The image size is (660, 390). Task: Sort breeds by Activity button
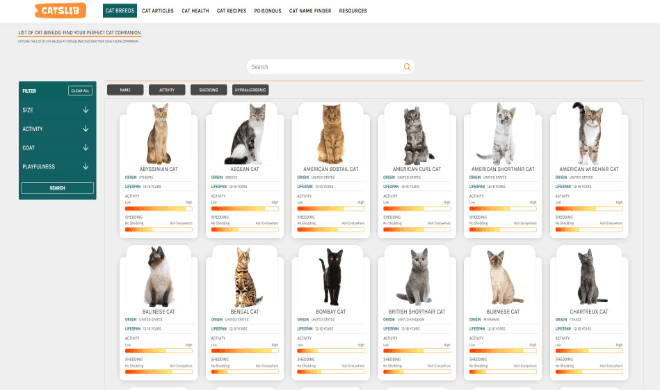point(167,90)
